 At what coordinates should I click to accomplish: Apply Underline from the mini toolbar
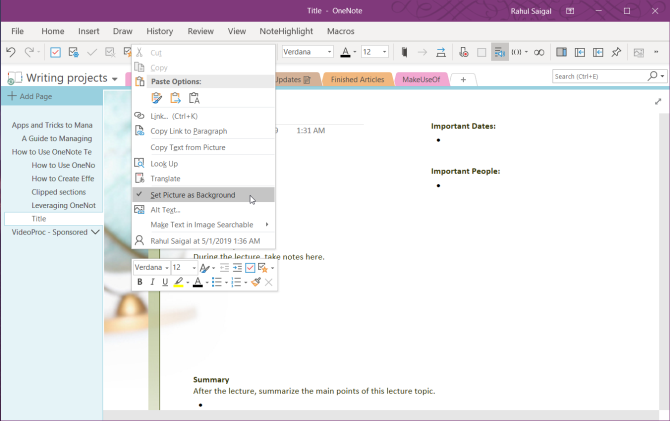165,282
